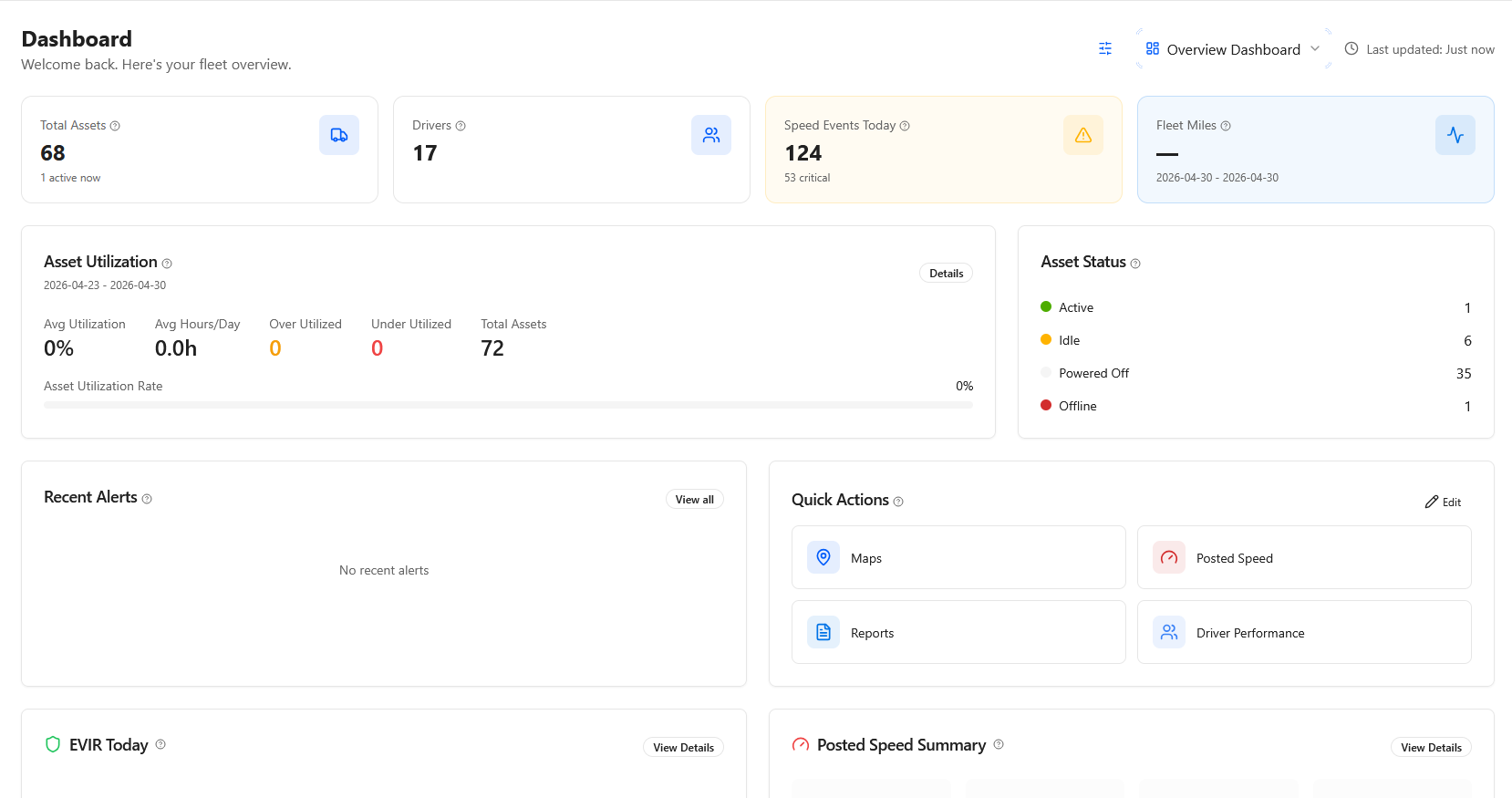This screenshot has height=798, width=1512.
Task: Click the Avg Utilization 0% value
Action: (x=58, y=348)
